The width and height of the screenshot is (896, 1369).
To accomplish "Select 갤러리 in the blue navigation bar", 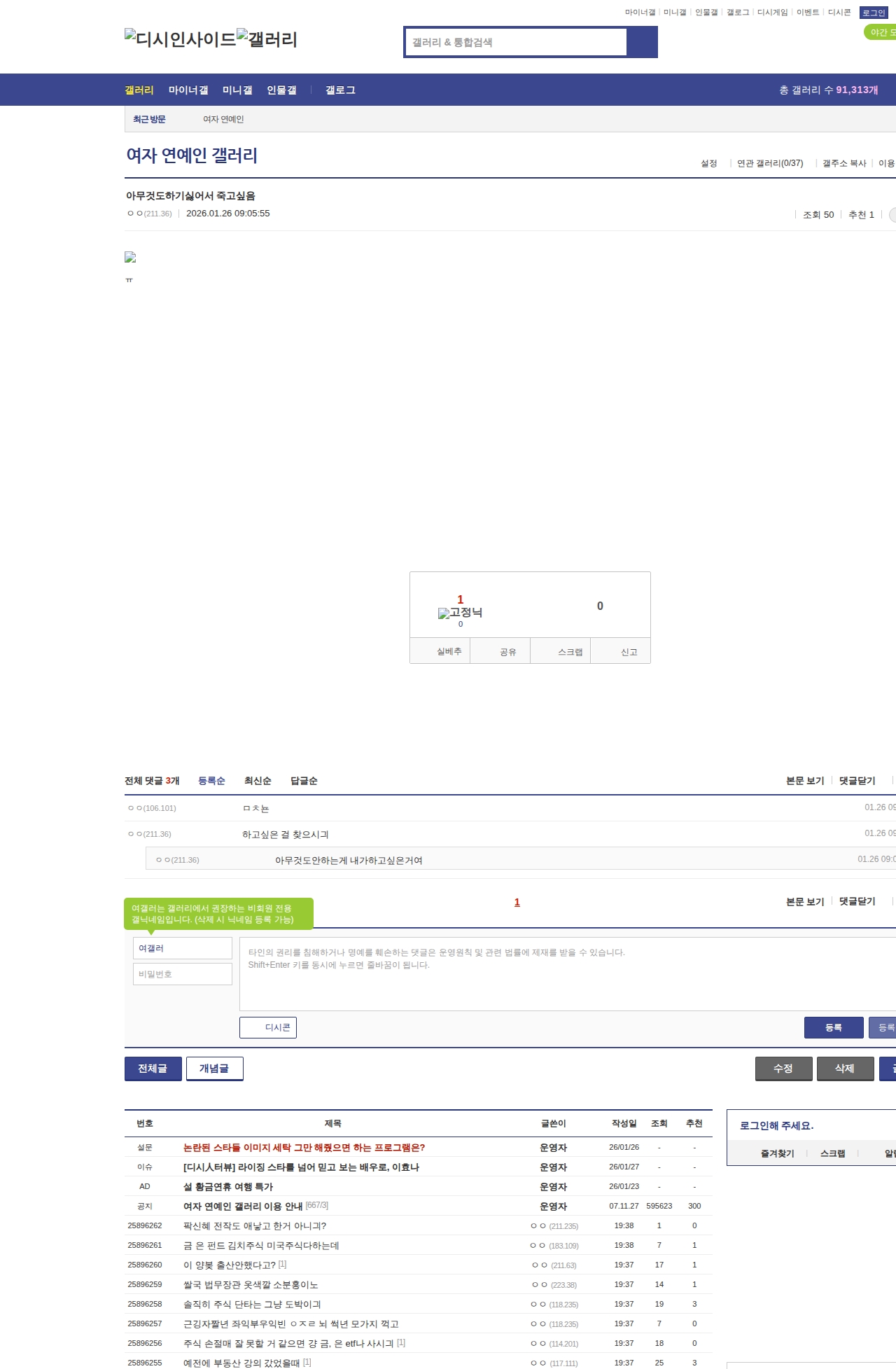I will point(139,90).
